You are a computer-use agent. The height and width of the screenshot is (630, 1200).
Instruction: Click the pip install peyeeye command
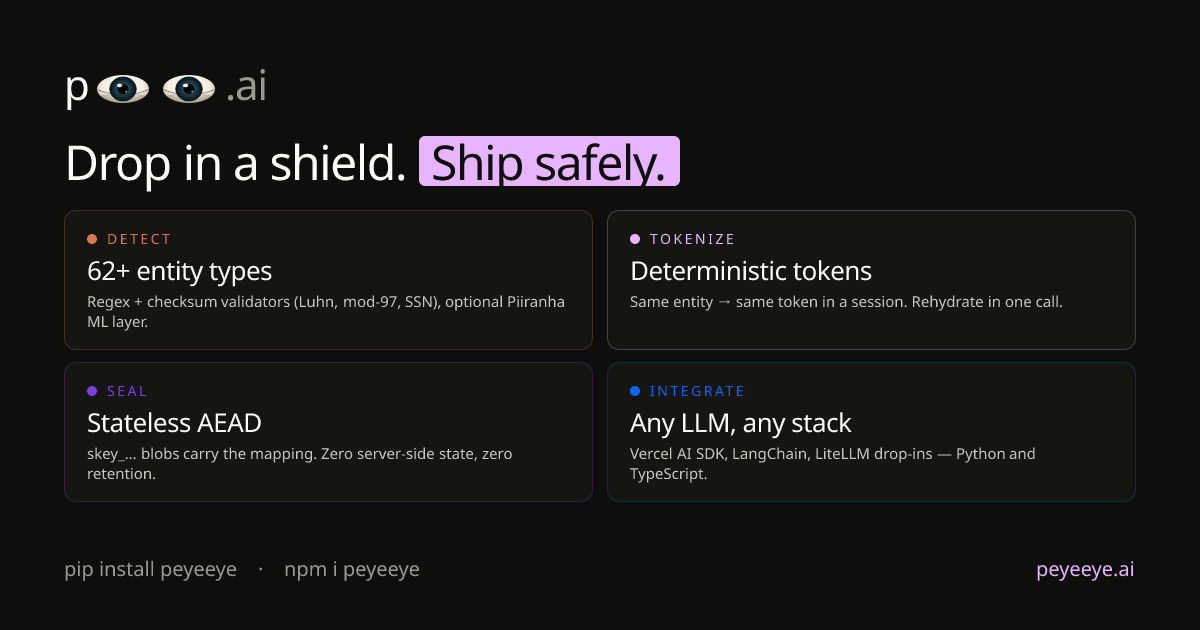(151, 569)
